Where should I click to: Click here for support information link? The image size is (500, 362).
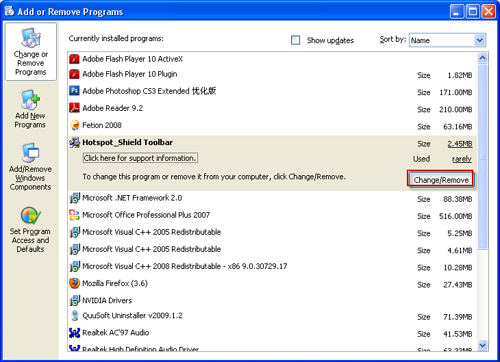[140, 158]
